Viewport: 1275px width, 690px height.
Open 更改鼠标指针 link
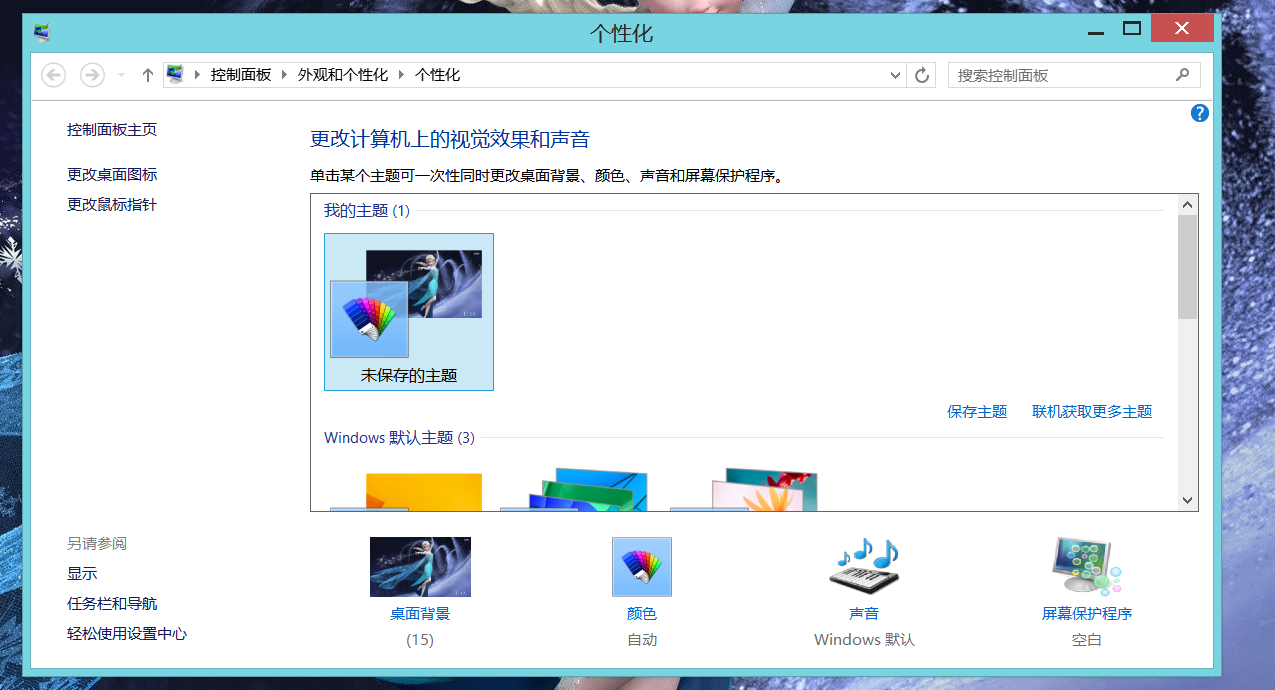coord(112,205)
